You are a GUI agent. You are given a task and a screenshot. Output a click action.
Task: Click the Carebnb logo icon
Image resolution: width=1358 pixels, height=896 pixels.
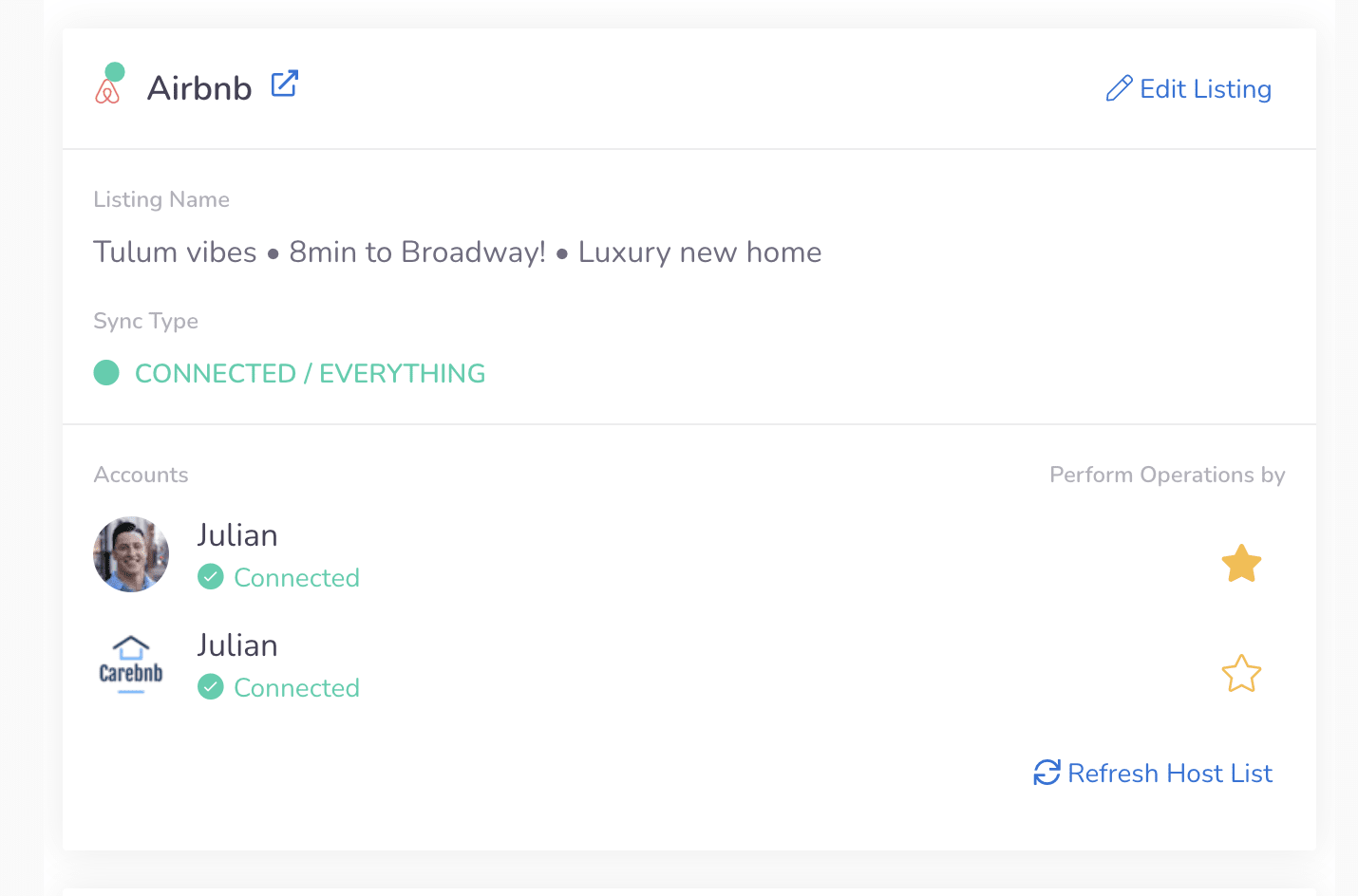click(x=130, y=664)
